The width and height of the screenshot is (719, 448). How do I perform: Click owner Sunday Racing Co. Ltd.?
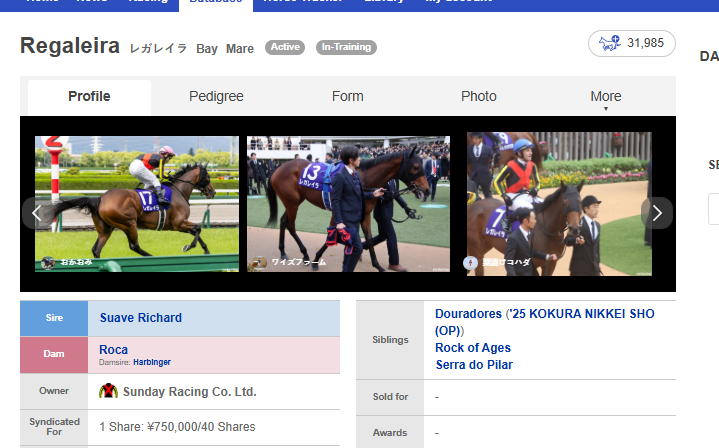click(x=189, y=392)
